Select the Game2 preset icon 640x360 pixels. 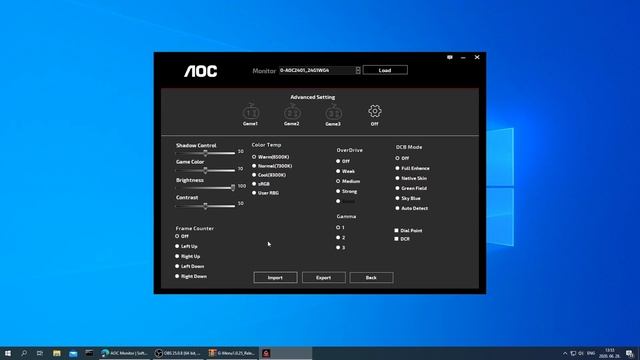292,112
